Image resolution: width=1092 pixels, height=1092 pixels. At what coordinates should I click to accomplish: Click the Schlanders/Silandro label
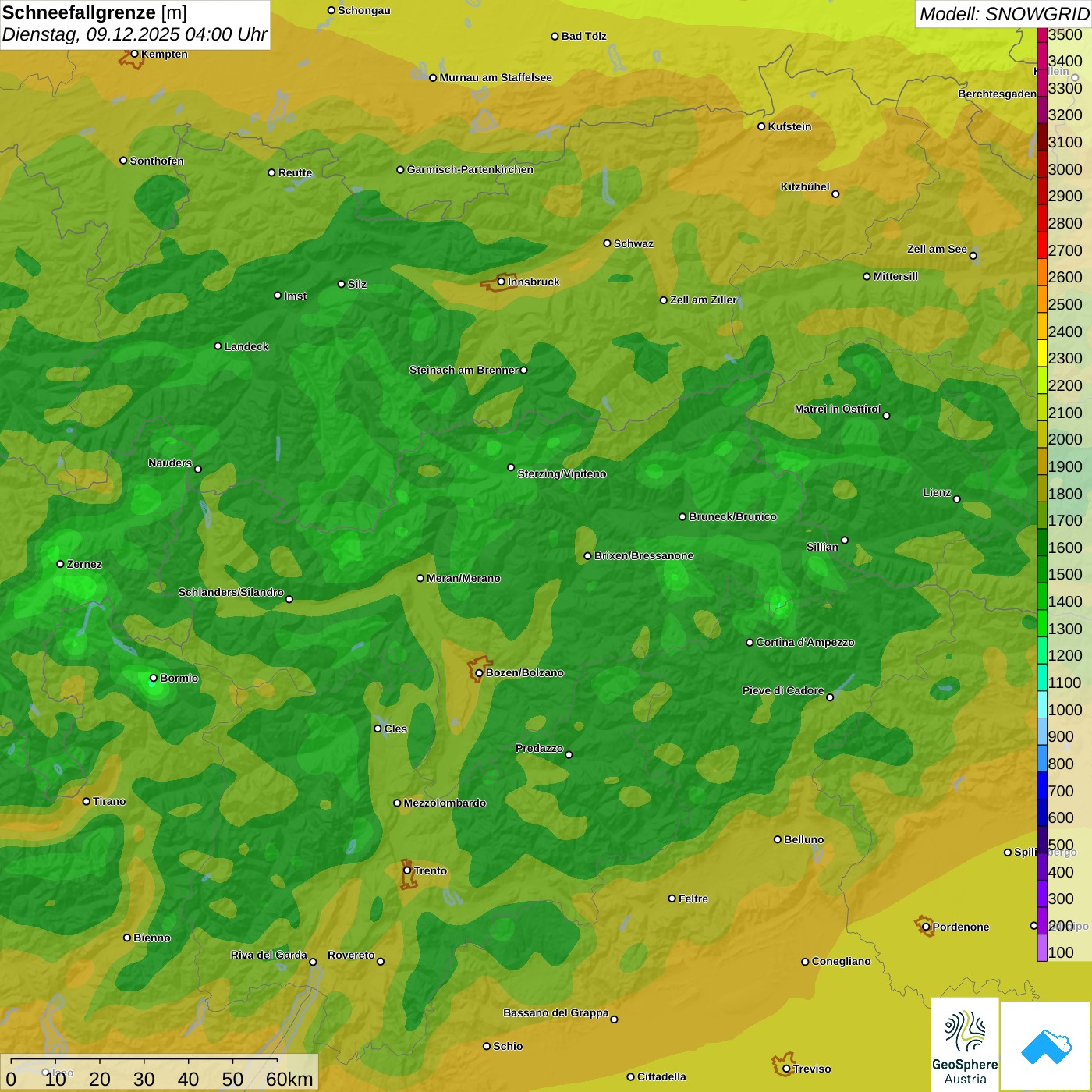click(x=231, y=592)
